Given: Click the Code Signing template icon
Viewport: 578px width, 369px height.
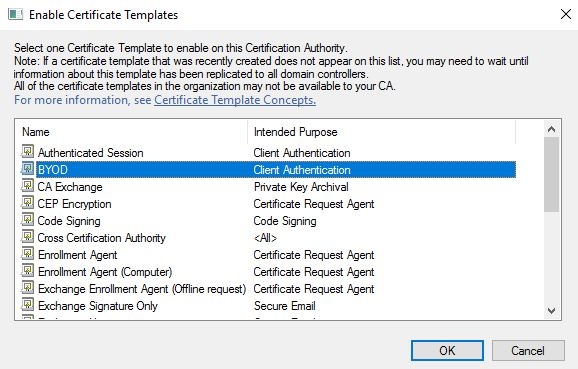Looking at the screenshot, I should pyautogui.click(x=28, y=220).
